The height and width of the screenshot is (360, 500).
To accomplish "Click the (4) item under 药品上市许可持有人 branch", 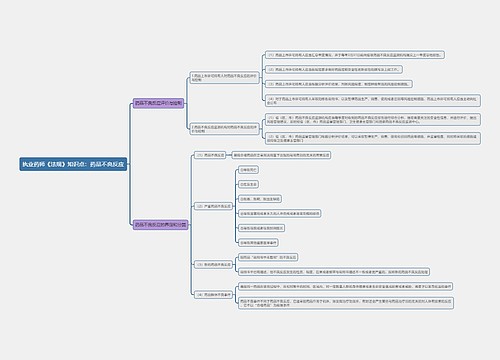I will coord(373,101).
